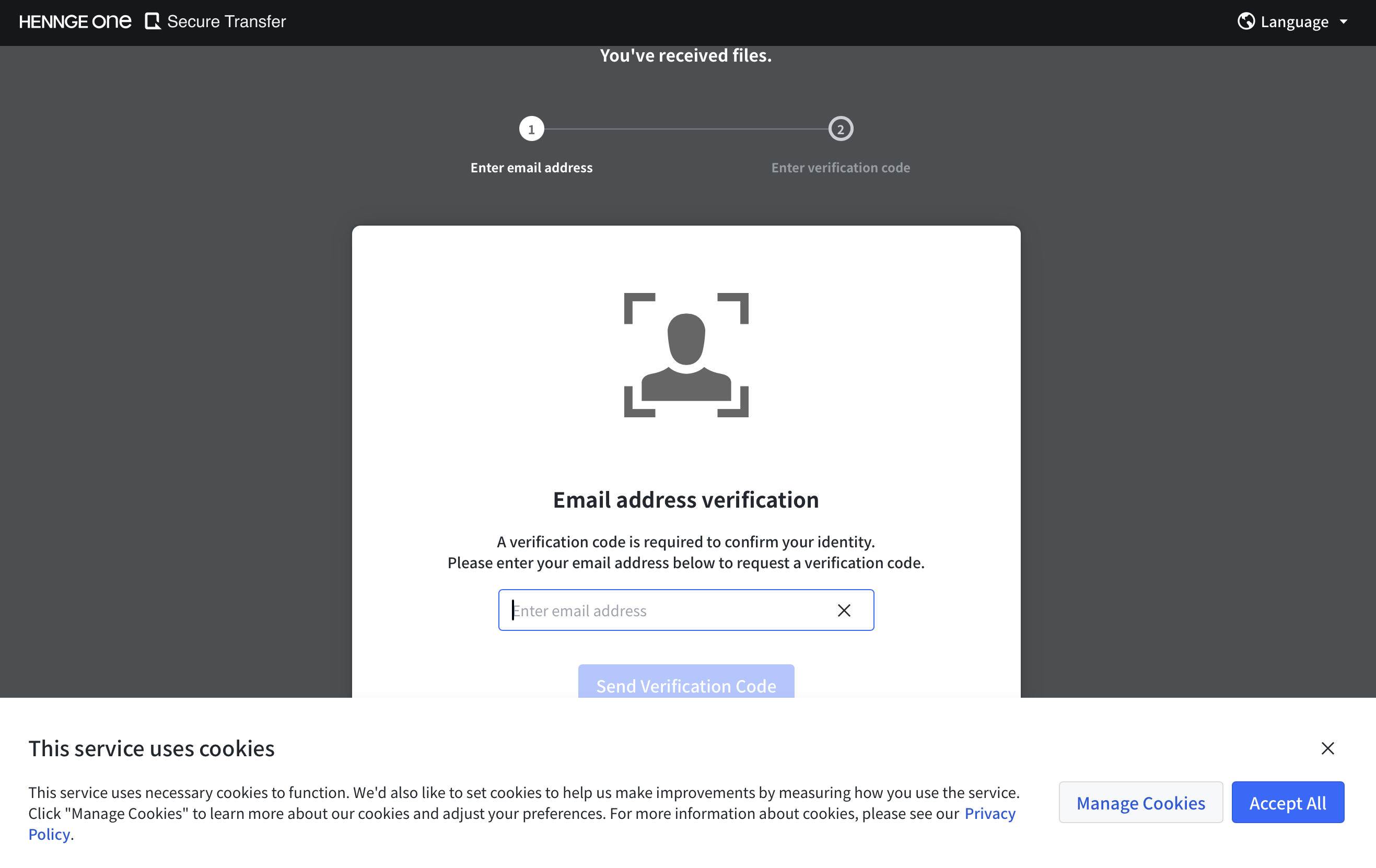The image size is (1376, 868).
Task: Focus the Enter email address field
Action: (x=686, y=611)
